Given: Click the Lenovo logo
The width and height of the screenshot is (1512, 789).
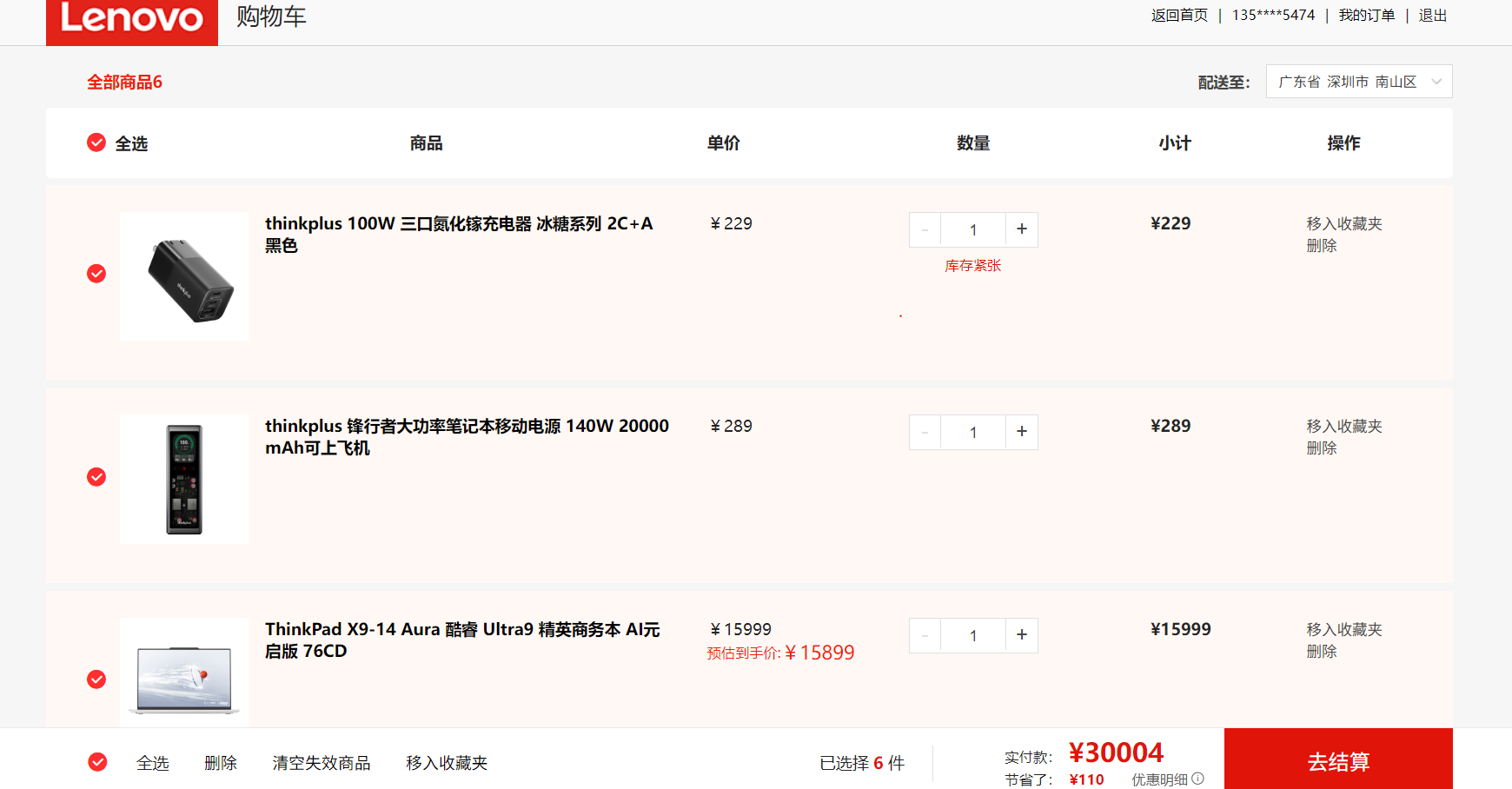Looking at the screenshot, I should 131,20.
